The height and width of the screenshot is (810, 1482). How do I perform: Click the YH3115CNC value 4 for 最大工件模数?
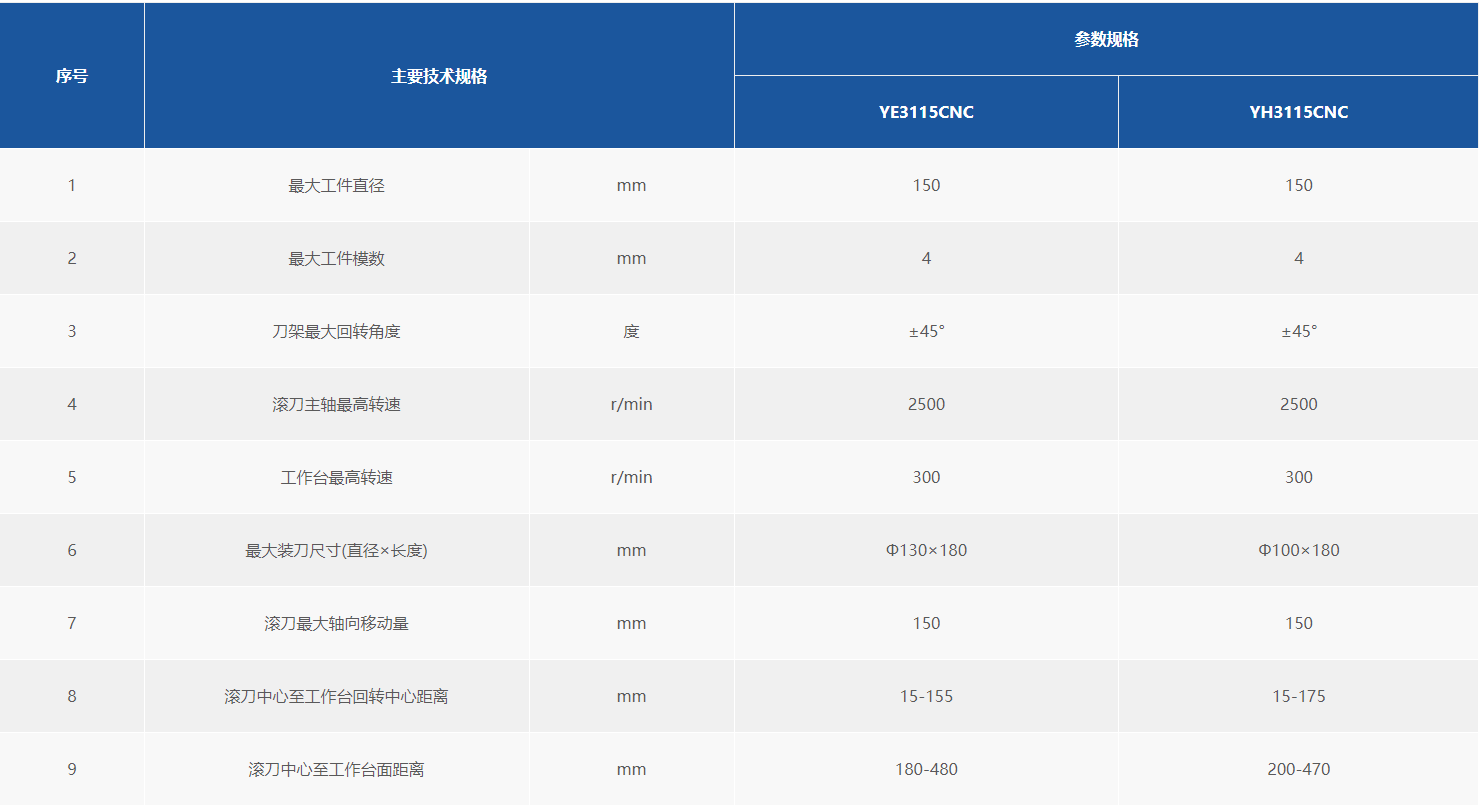click(x=1299, y=258)
